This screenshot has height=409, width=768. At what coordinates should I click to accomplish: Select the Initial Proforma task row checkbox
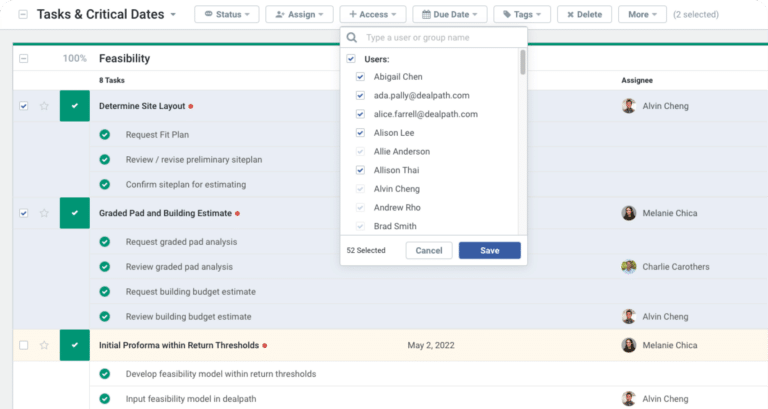[x=23, y=345]
